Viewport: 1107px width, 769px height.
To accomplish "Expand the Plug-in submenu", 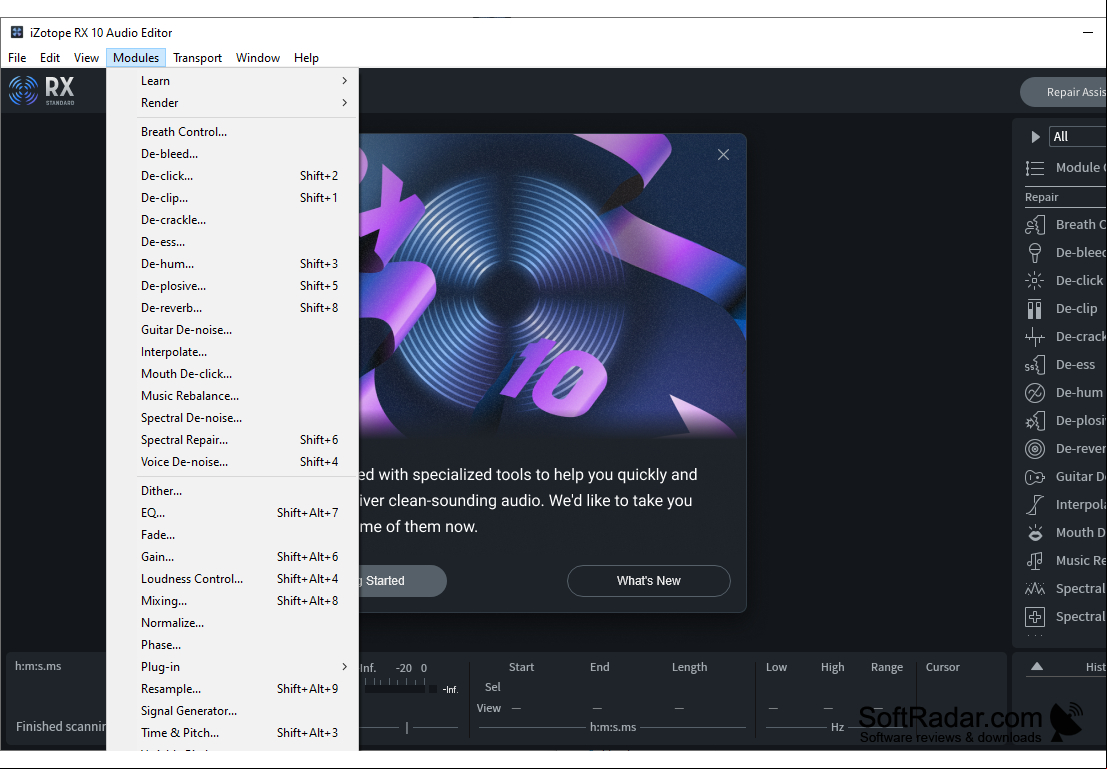I will pyautogui.click(x=232, y=667).
